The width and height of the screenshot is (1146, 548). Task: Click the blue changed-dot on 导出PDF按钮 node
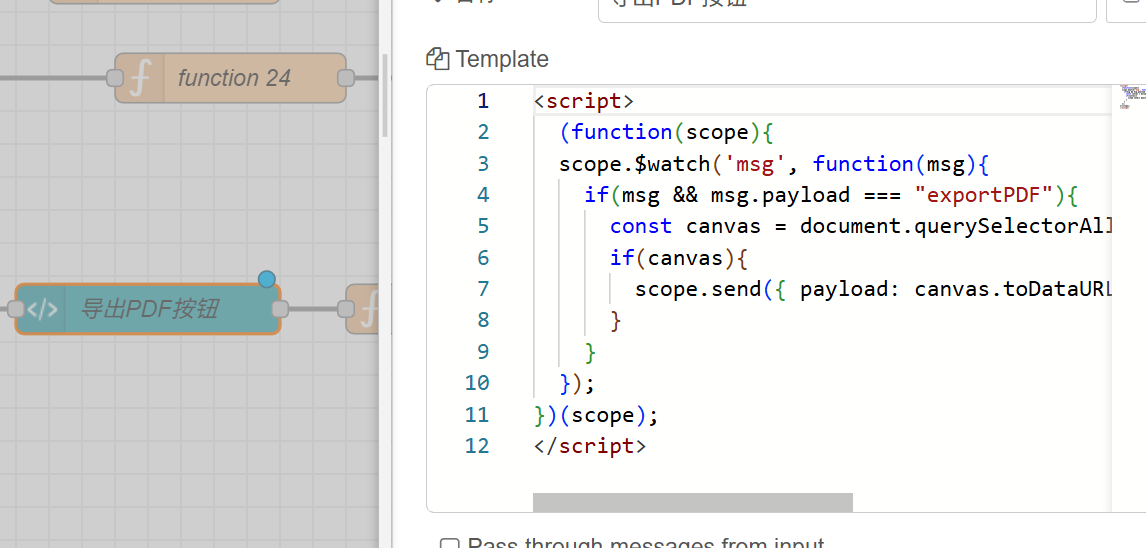pos(267,278)
